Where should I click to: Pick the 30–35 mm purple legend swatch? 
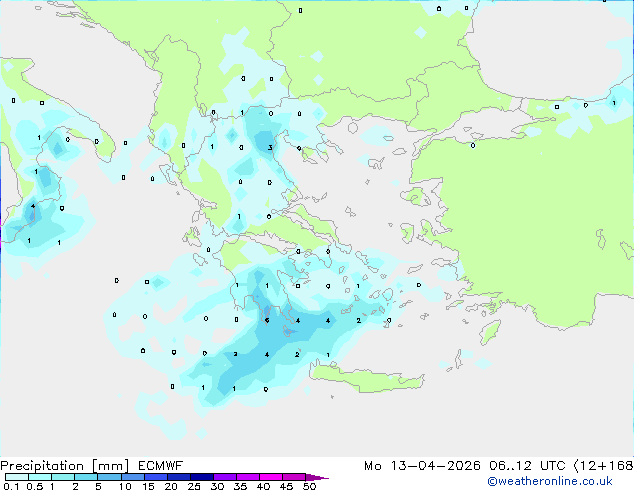[x=225, y=477]
